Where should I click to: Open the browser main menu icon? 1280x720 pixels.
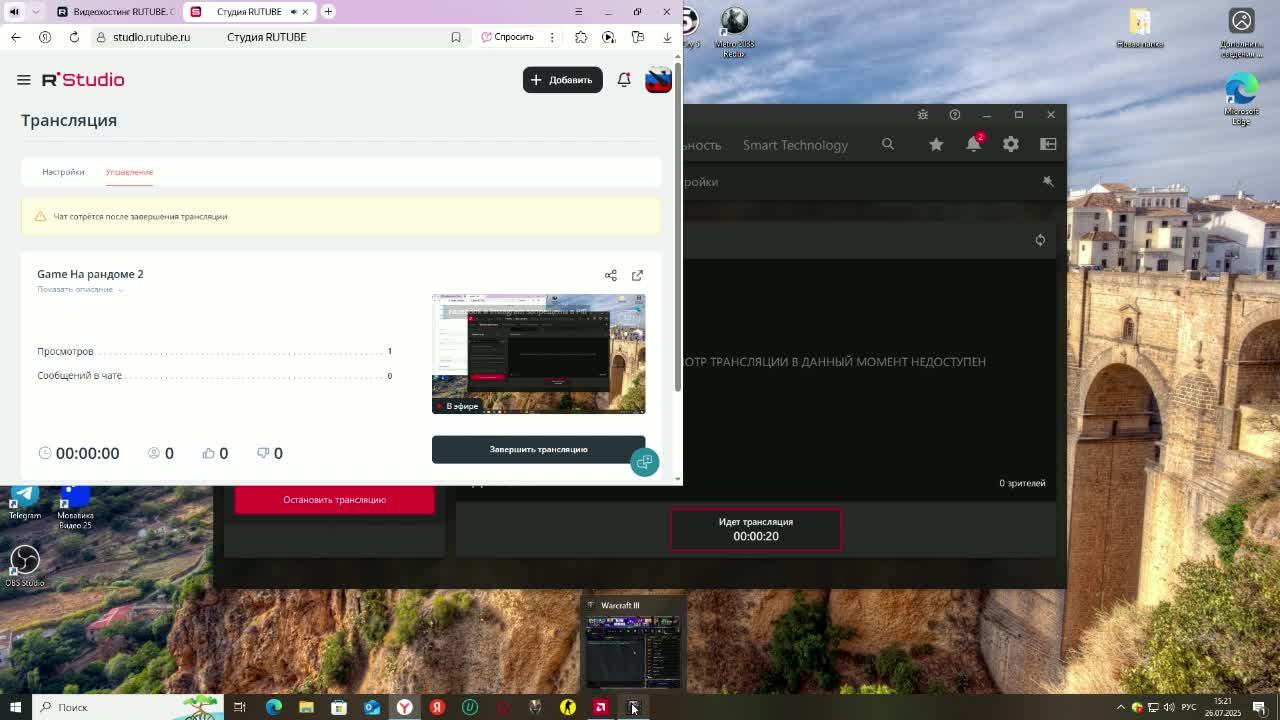[x=578, y=12]
